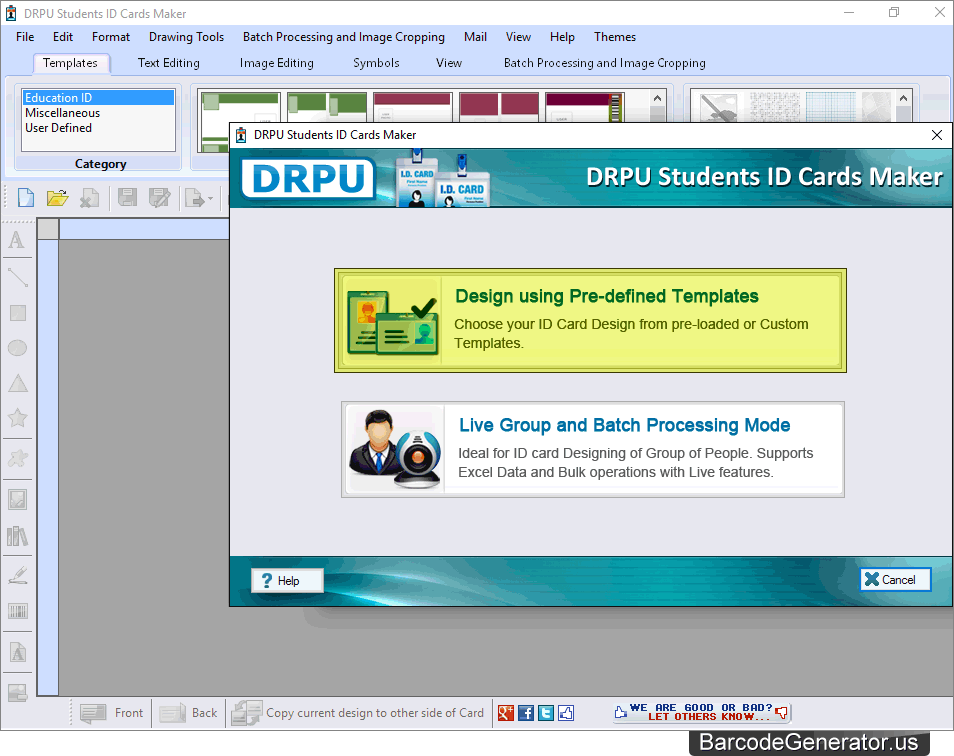The height and width of the screenshot is (756, 954).
Task: Click the Close document icon
Action: [x=89, y=198]
